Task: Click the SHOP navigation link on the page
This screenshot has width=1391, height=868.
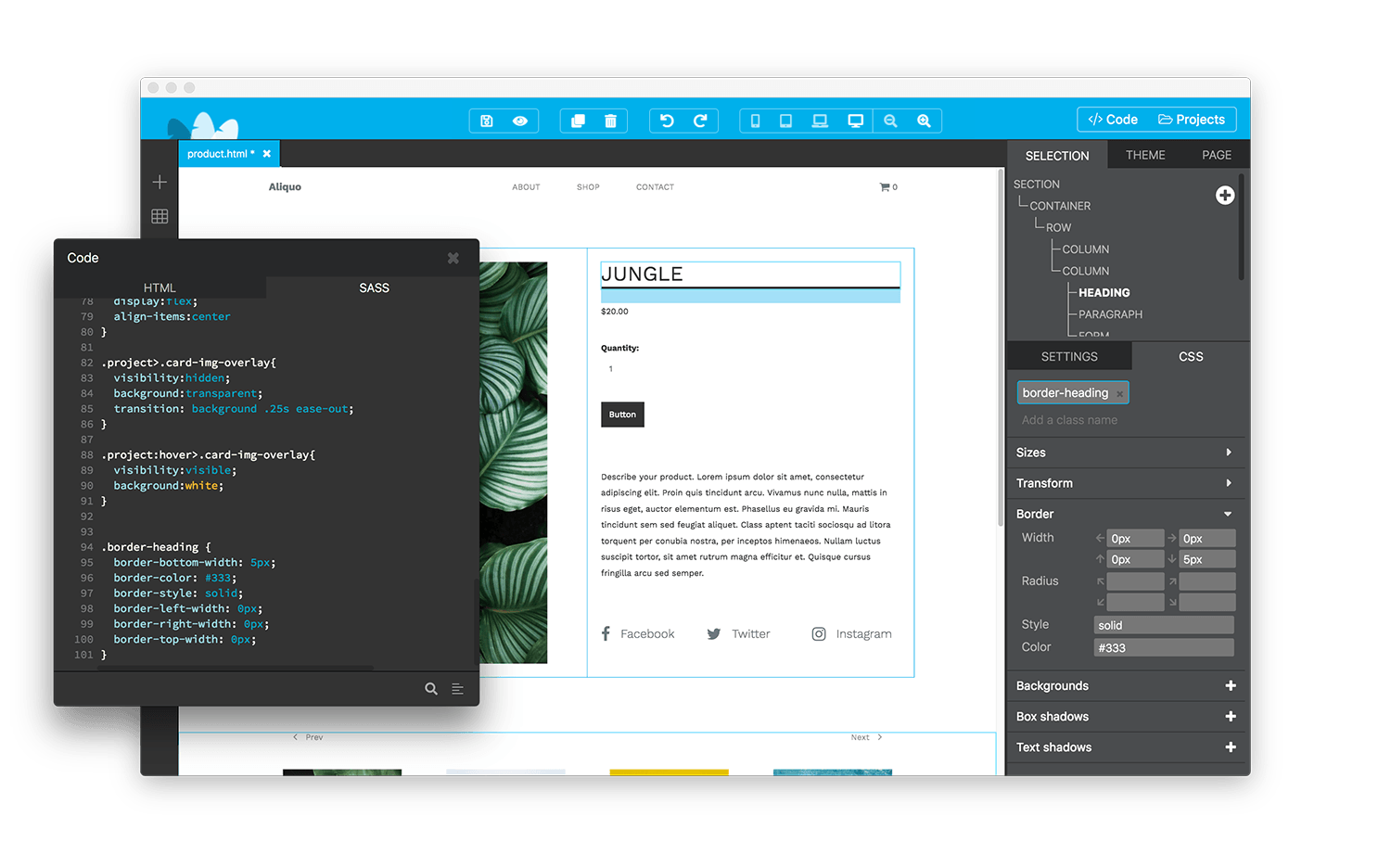Action: (x=588, y=187)
